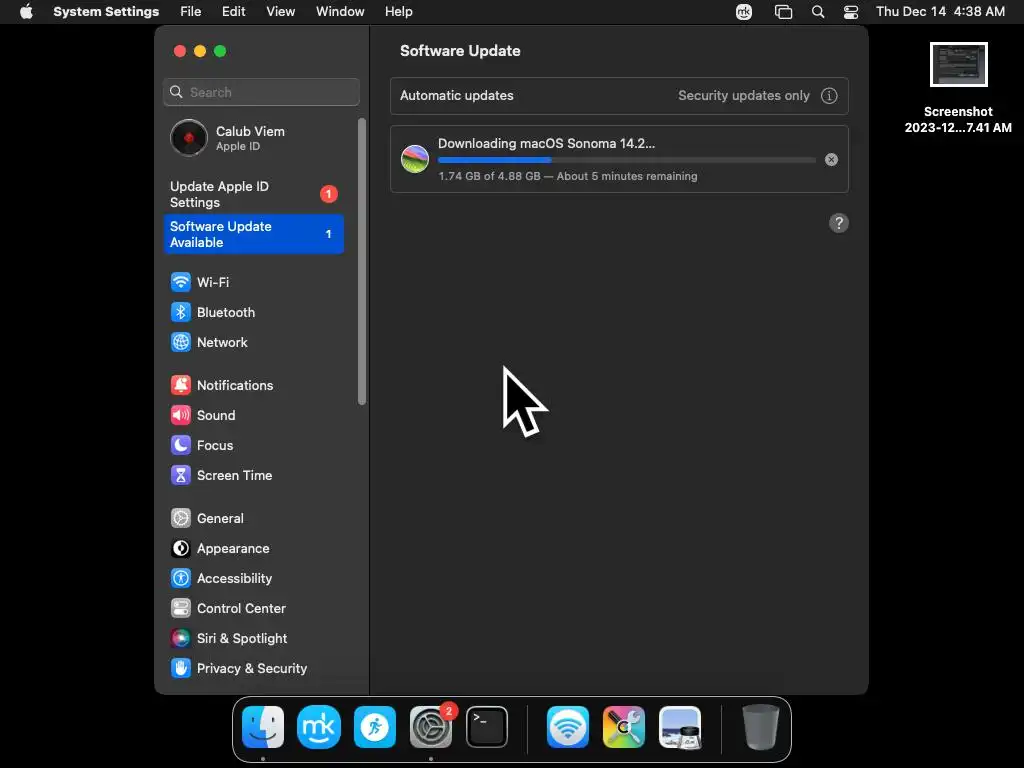Click the download progress bar

[627, 160]
